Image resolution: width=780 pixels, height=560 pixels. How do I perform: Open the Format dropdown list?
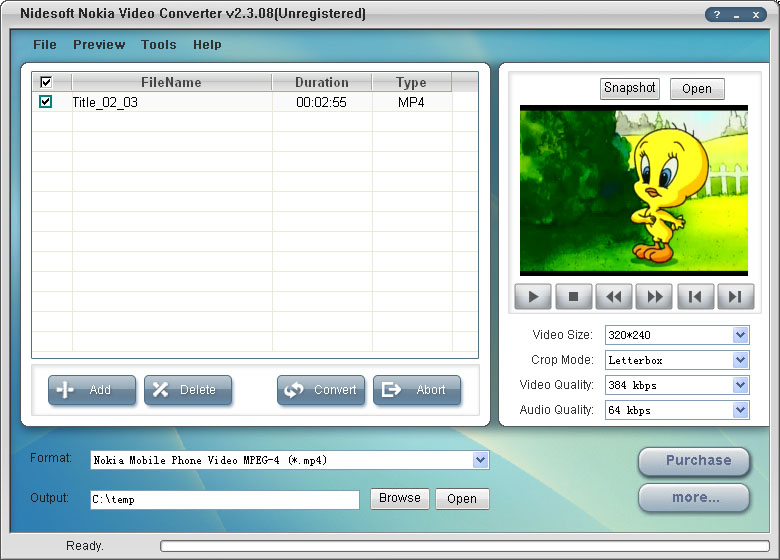480,460
